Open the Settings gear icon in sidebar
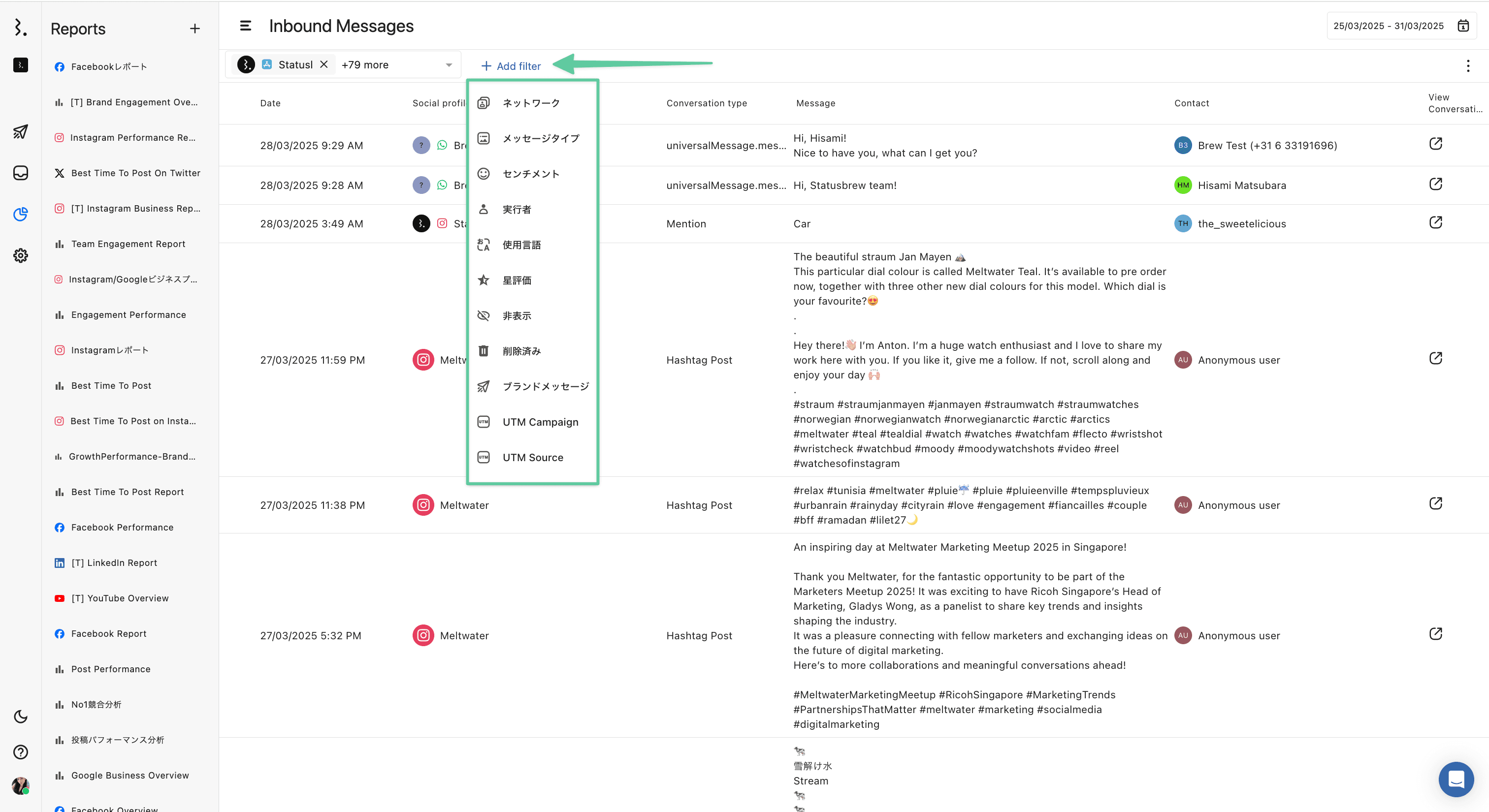 click(20, 255)
